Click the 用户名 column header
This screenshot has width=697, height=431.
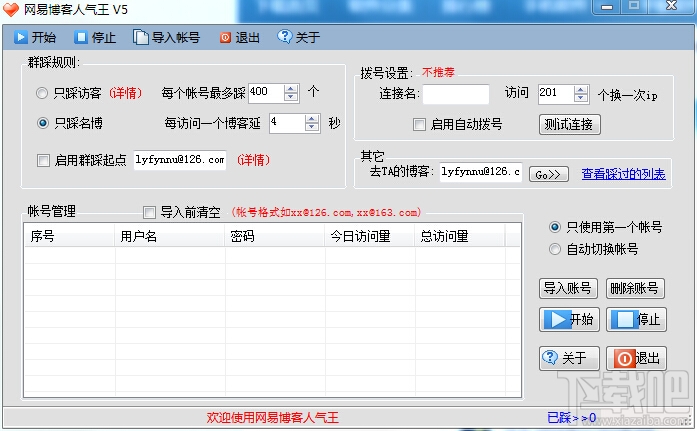[169, 235]
